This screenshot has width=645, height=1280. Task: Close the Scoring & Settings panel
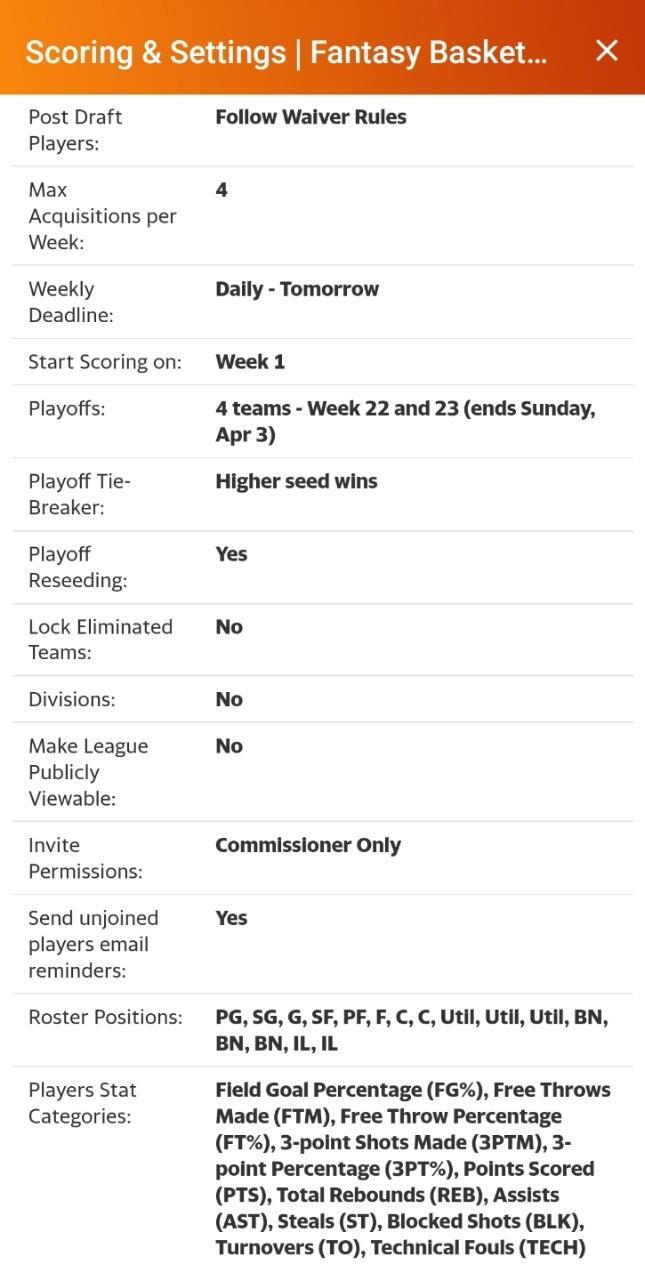click(606, 51)
